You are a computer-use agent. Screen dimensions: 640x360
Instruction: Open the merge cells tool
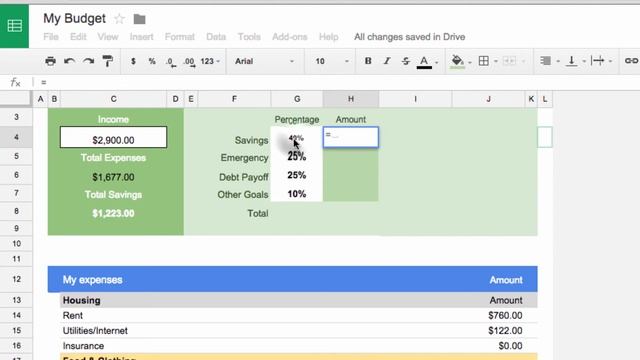coord(509,61)
